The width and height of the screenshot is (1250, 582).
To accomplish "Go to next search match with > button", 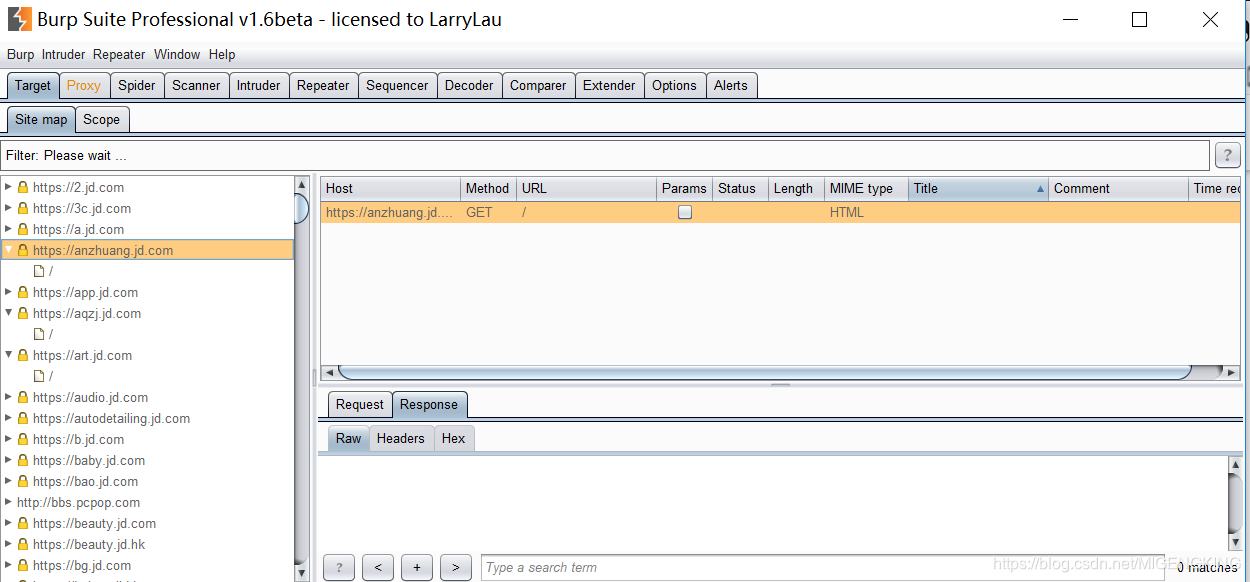I will tap(456, 567).
